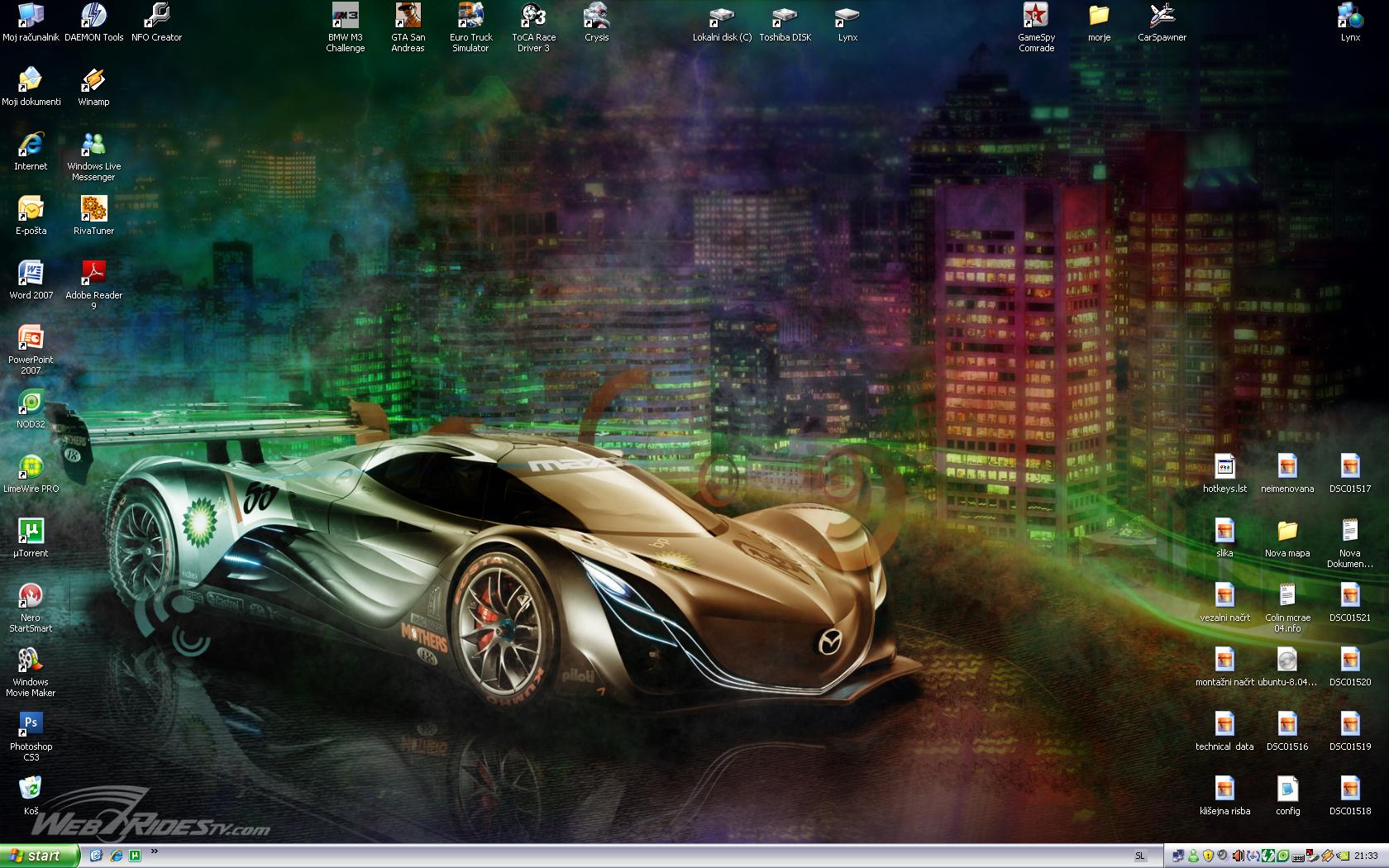Open the Start menu

click(40, 856)
